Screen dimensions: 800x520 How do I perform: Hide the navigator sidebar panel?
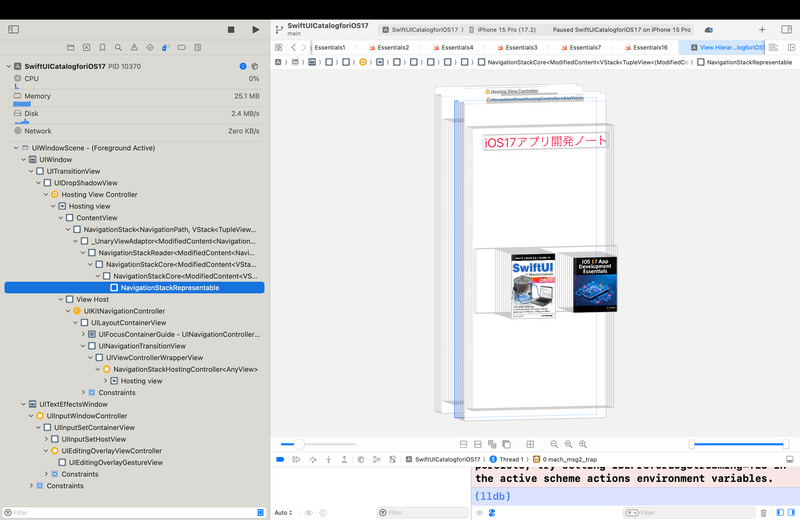coord(14,30)
